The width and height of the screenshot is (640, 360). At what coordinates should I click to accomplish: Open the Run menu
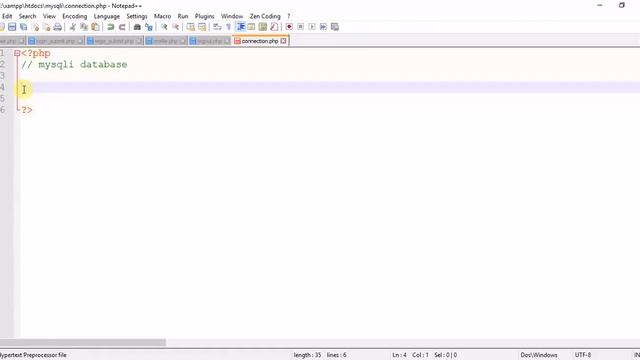pyautogui.click(x=183, y=16)
